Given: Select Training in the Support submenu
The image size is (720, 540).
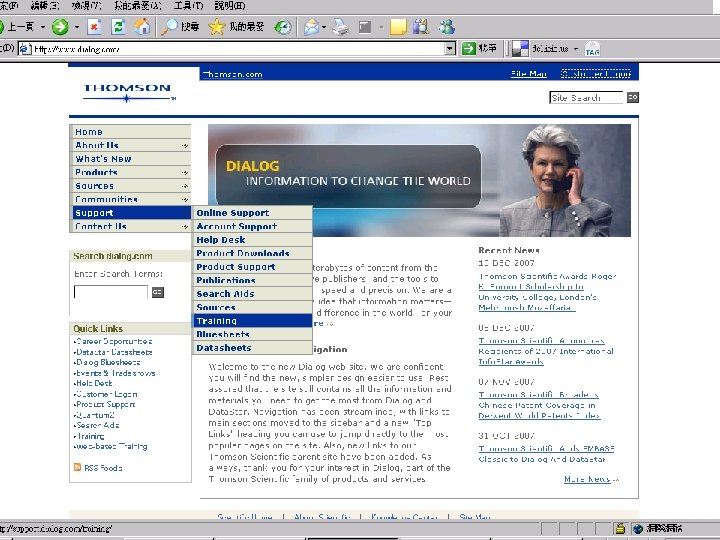Looking at the screenshot, I should [252, 321].
